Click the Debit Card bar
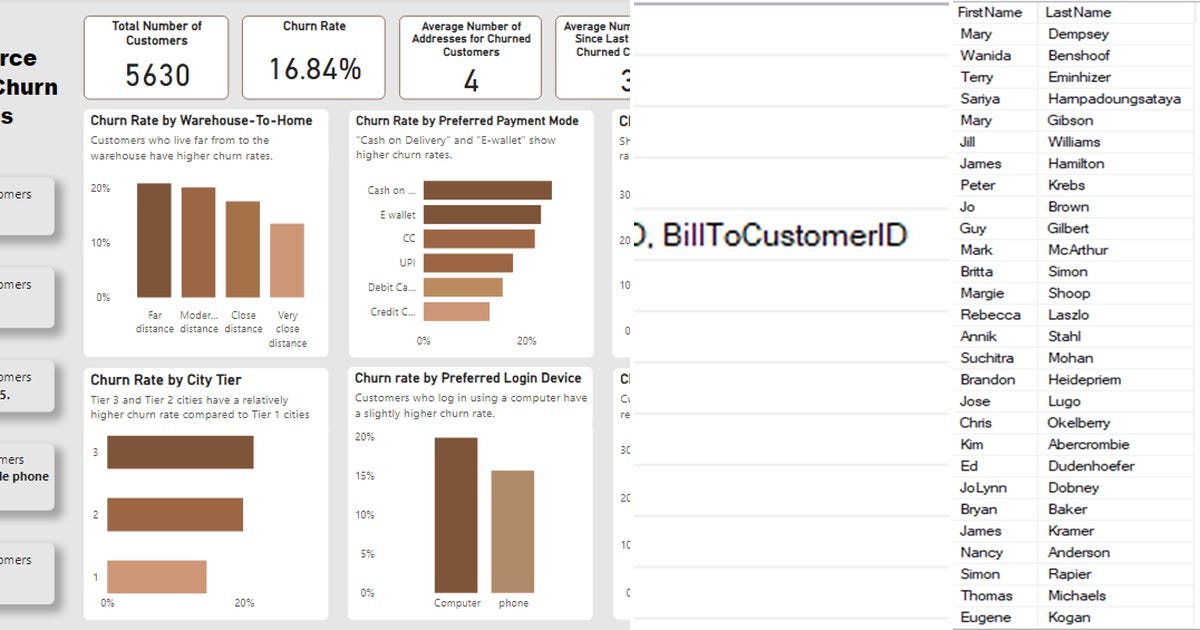 [x=461, y=287]
